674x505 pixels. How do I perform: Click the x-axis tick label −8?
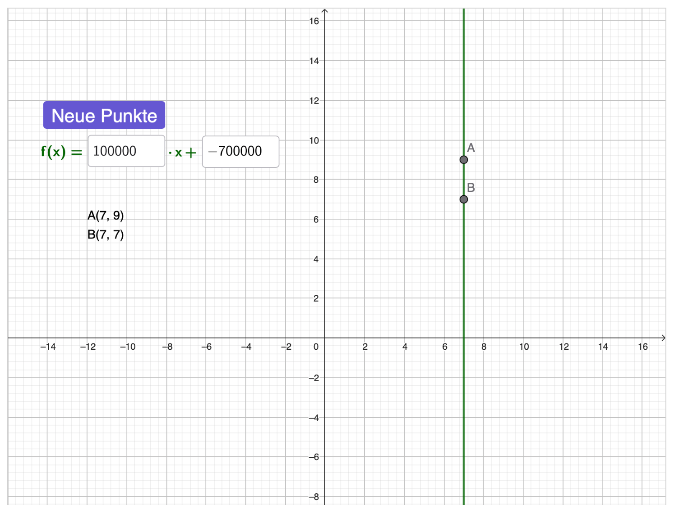point(167,347)
